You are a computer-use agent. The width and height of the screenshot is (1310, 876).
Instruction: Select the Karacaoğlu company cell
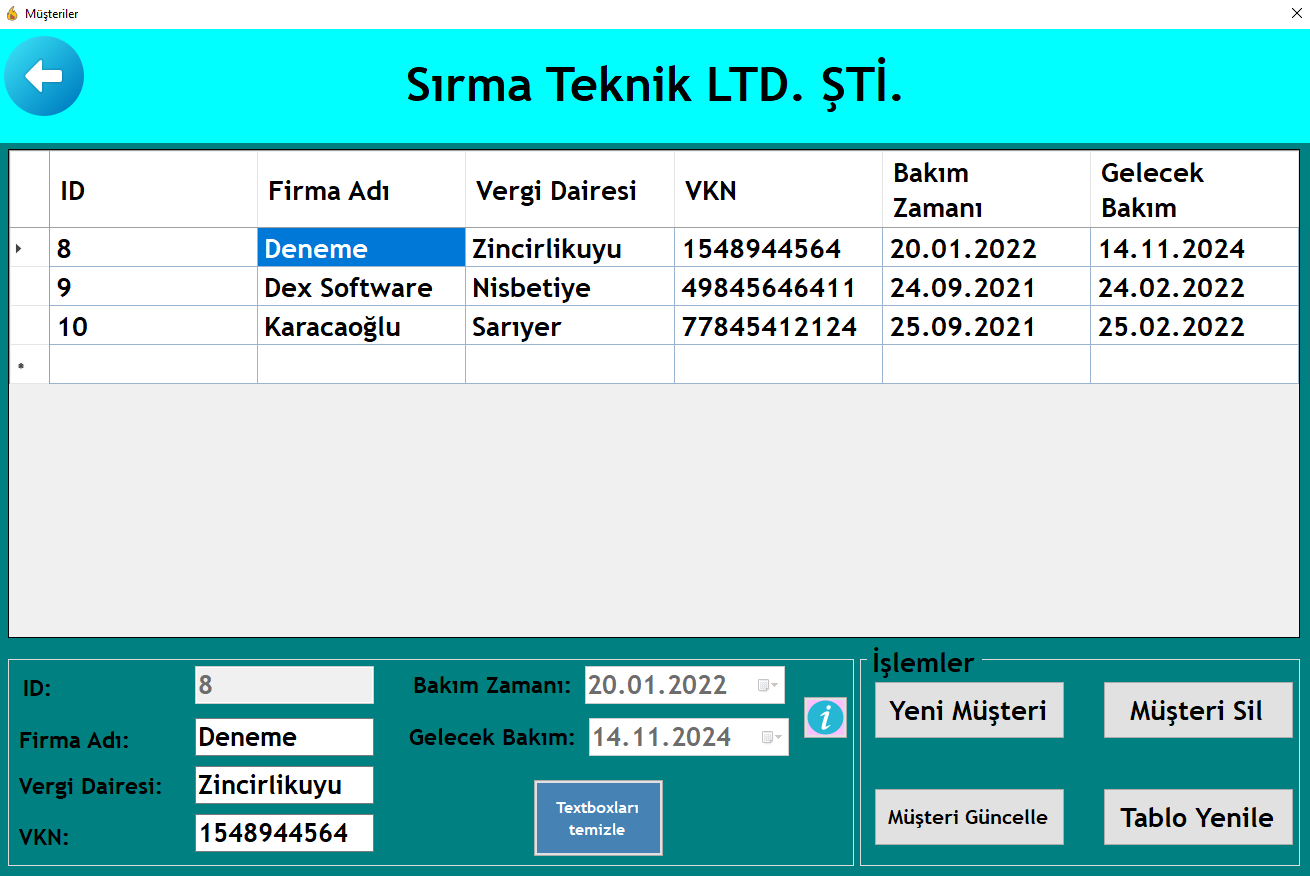(361, 326)
